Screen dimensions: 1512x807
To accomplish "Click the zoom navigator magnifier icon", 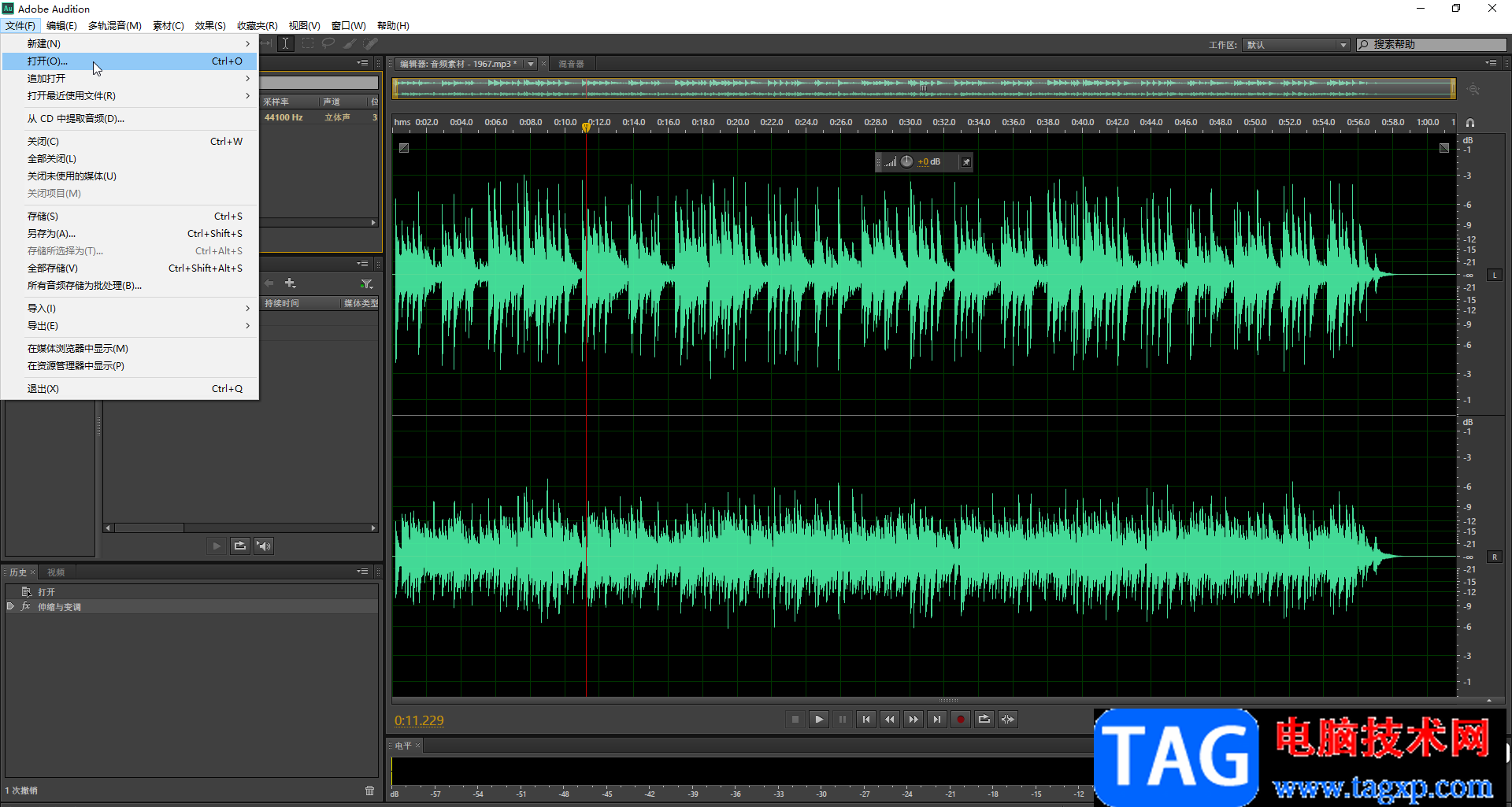I will (x=1473, y=90).
